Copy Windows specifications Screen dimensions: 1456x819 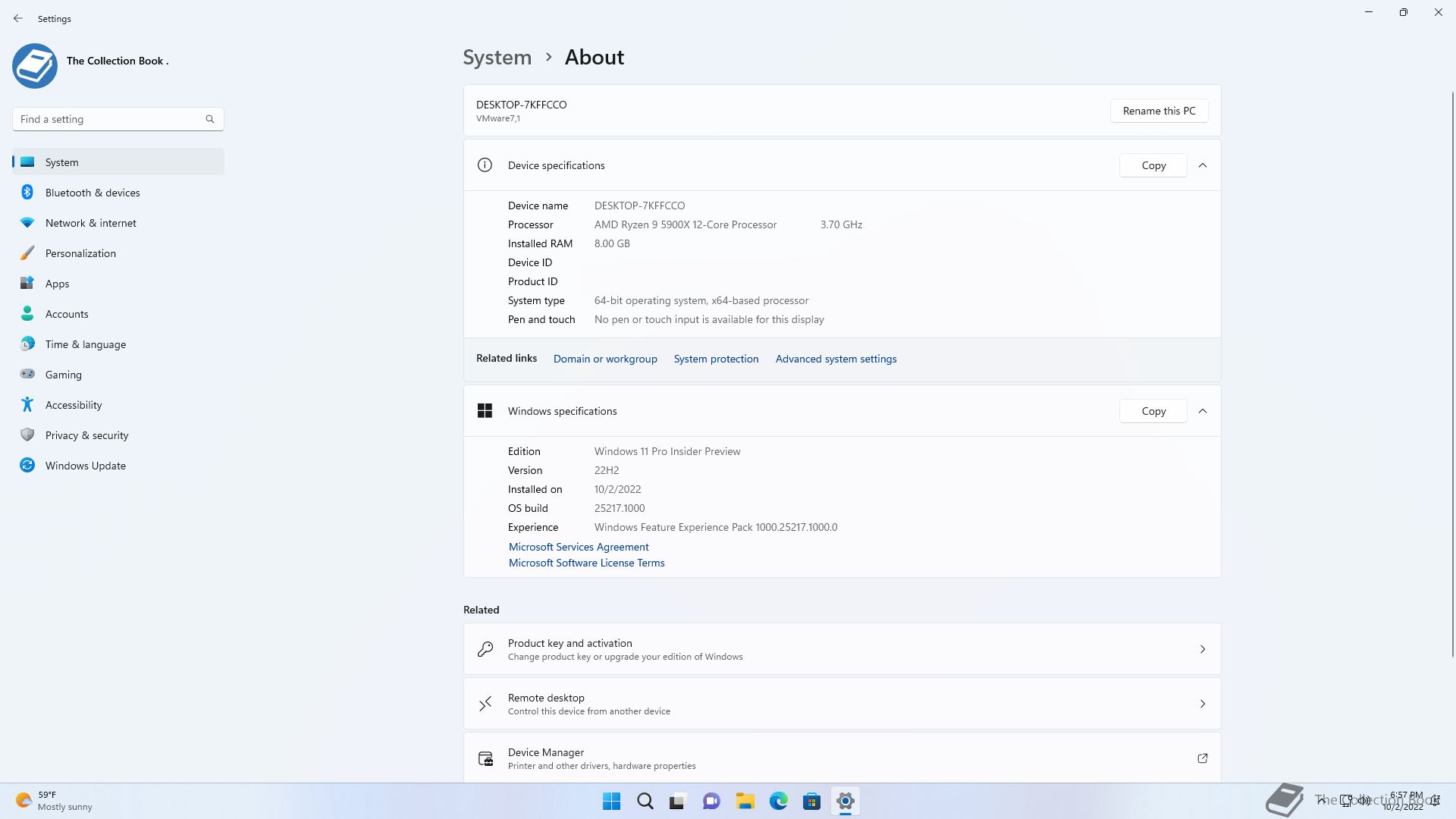(x=1153, y=411)
